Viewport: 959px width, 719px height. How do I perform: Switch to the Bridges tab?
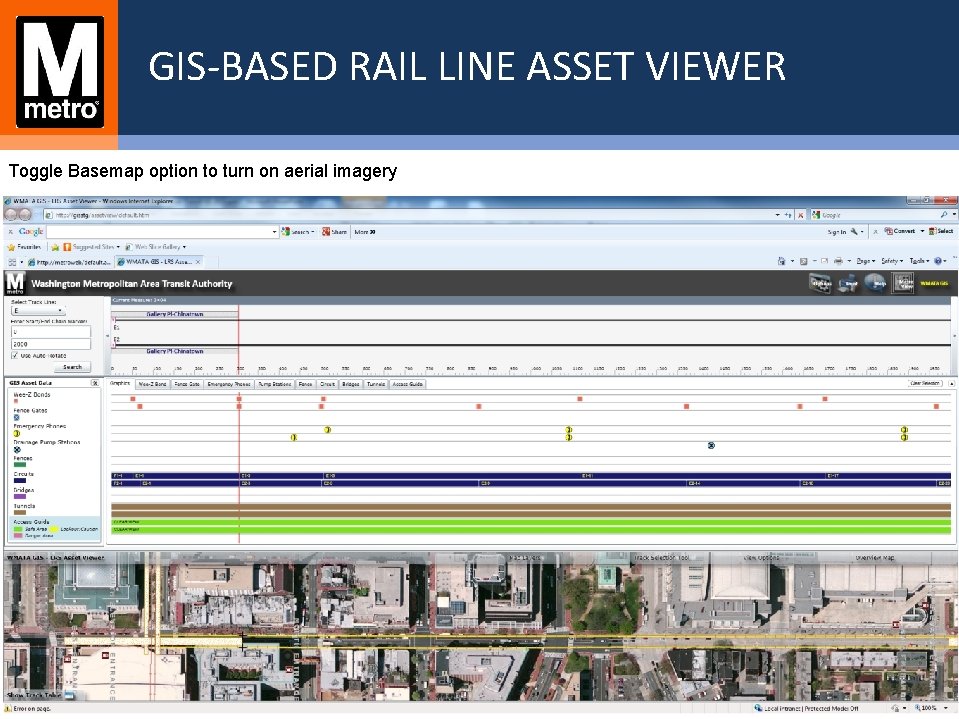(350, 384)
